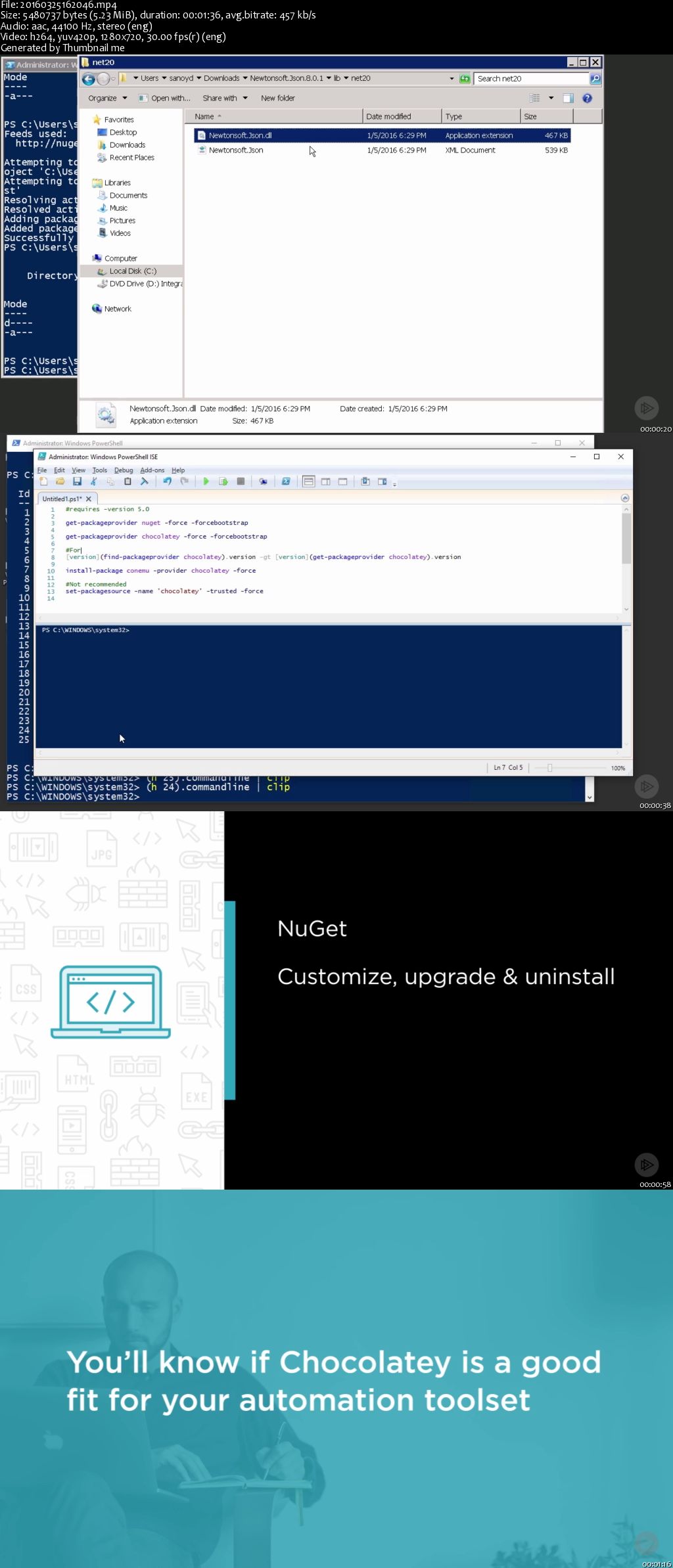Click the Forward arrow in Explorer

(x=103, y=79)
